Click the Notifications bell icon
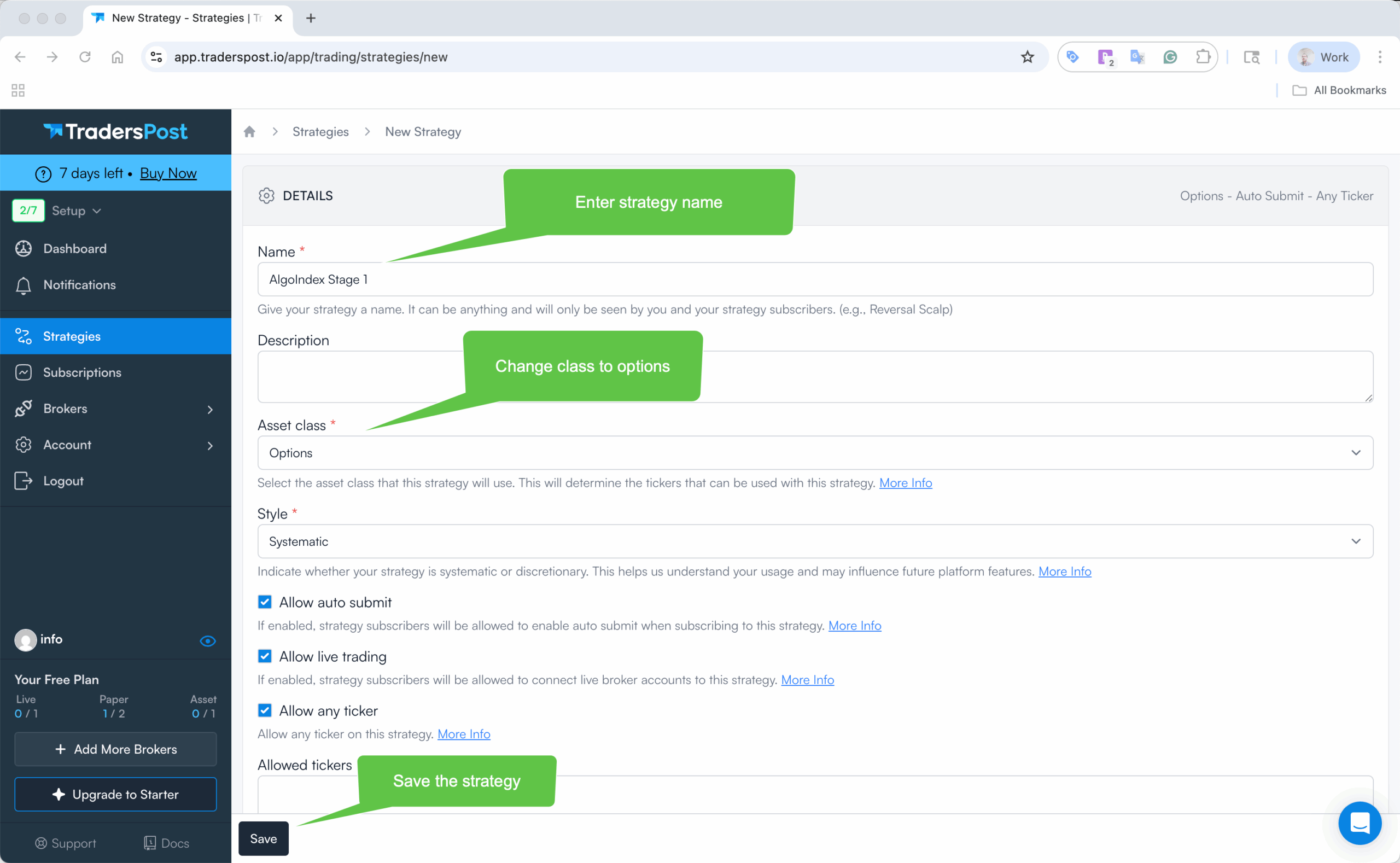The width and height of the screenshot is (1400, 863). pos(24,285)
